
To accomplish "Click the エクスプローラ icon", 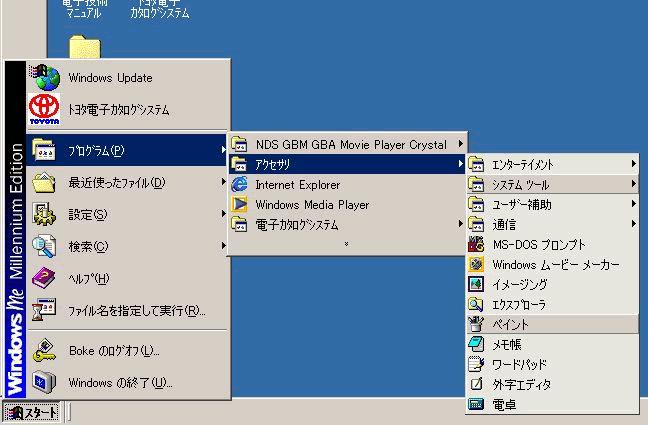I will pyautogui.click(x=476, y=304).
